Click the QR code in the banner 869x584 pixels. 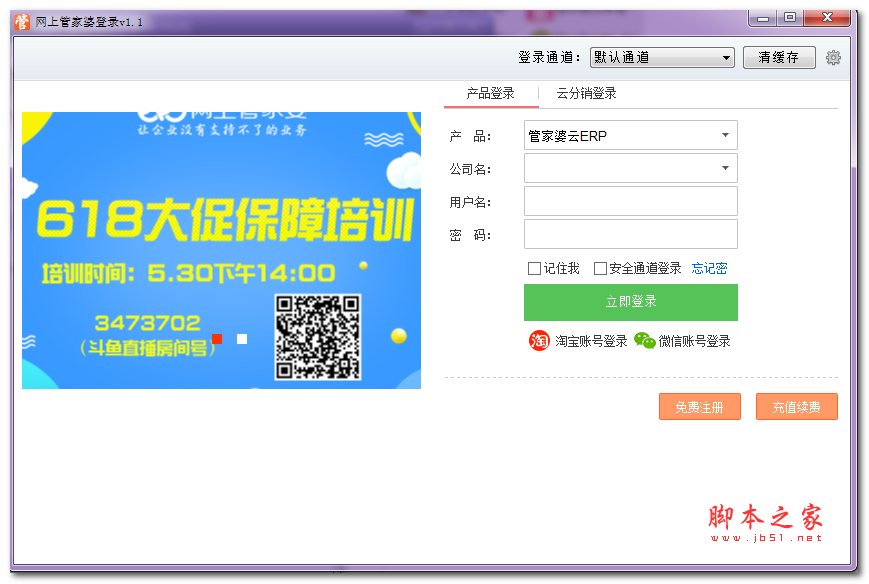coord(318,337)
